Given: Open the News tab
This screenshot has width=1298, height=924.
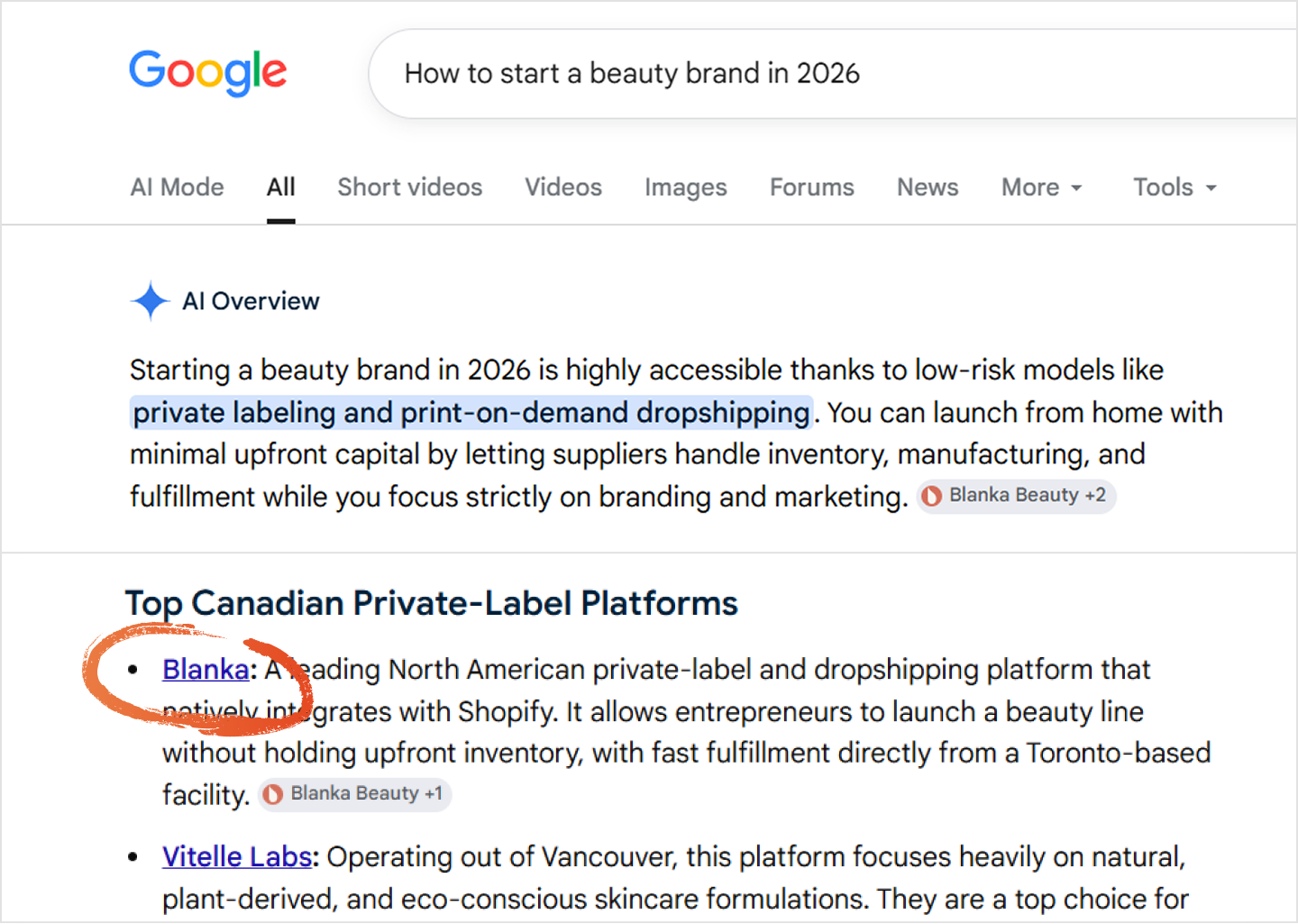Looking at the screenshot, I should coord(928,188).
